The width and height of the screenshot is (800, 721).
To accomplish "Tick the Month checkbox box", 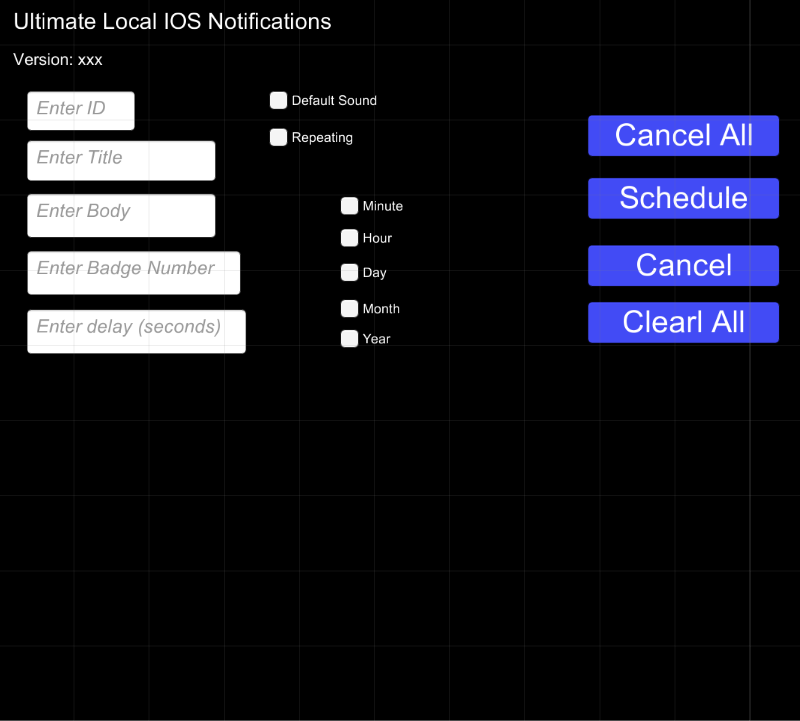I will [x=349, y=309].
